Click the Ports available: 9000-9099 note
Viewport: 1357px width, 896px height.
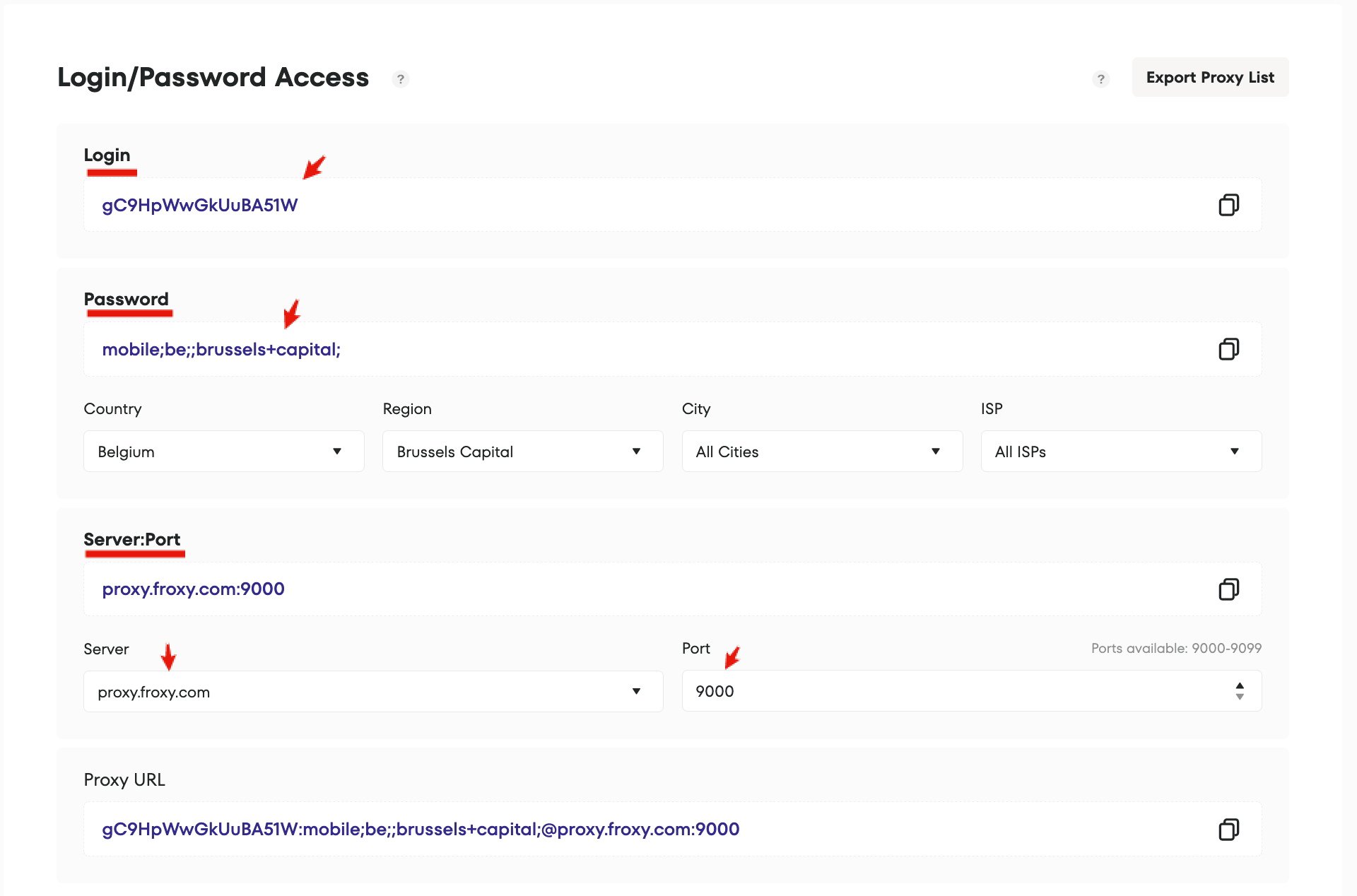[1176, 648]
